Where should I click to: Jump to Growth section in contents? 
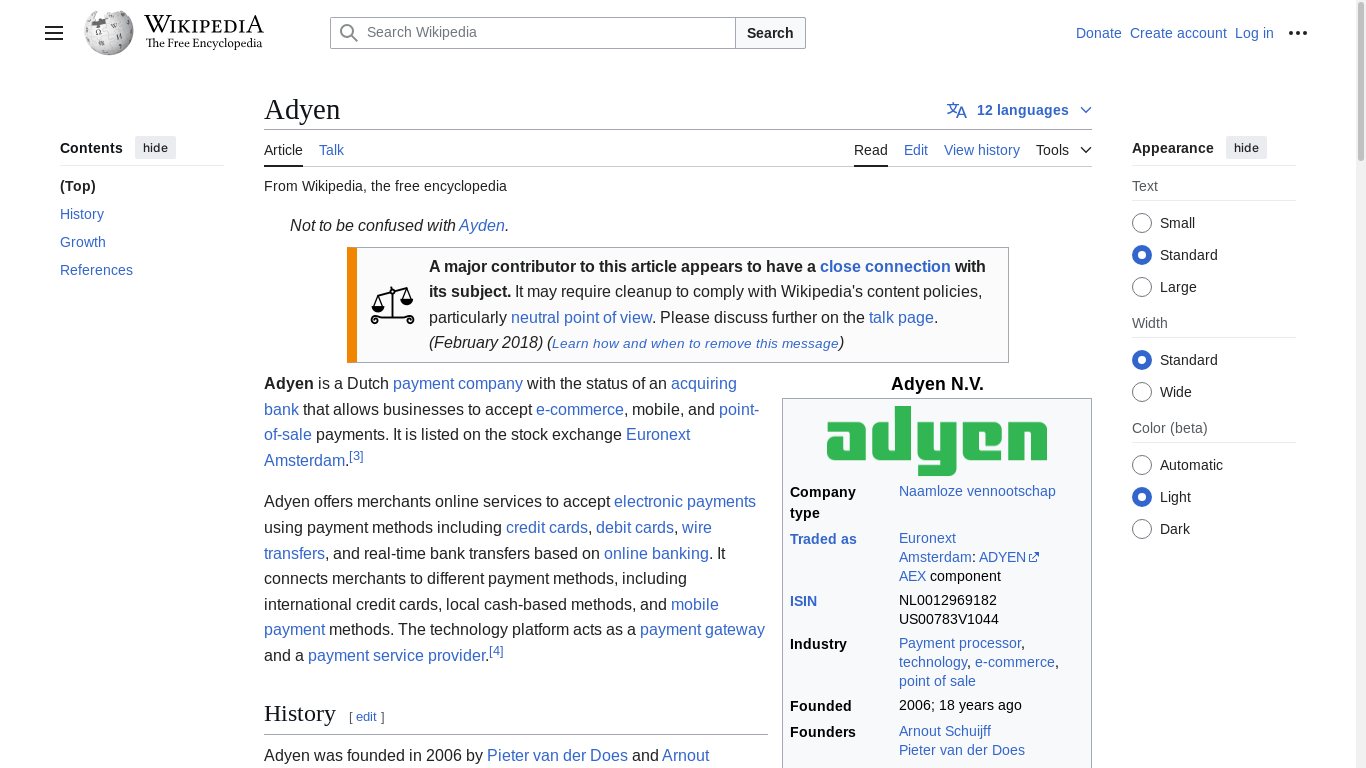coord(83,242)
